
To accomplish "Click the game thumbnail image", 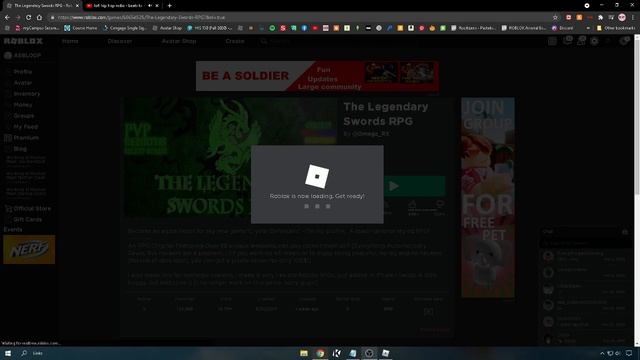I will (231, 157).
